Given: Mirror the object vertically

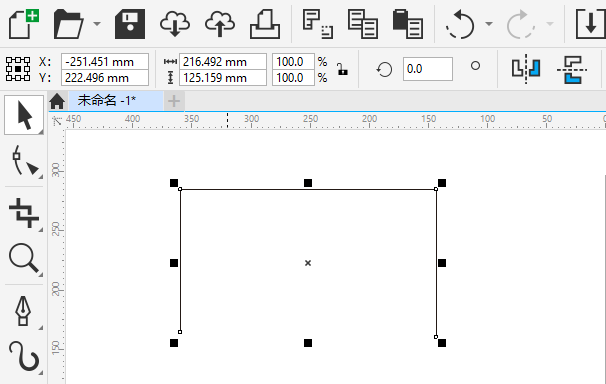Looking at the screenshot, I should (x=572, y=69).
